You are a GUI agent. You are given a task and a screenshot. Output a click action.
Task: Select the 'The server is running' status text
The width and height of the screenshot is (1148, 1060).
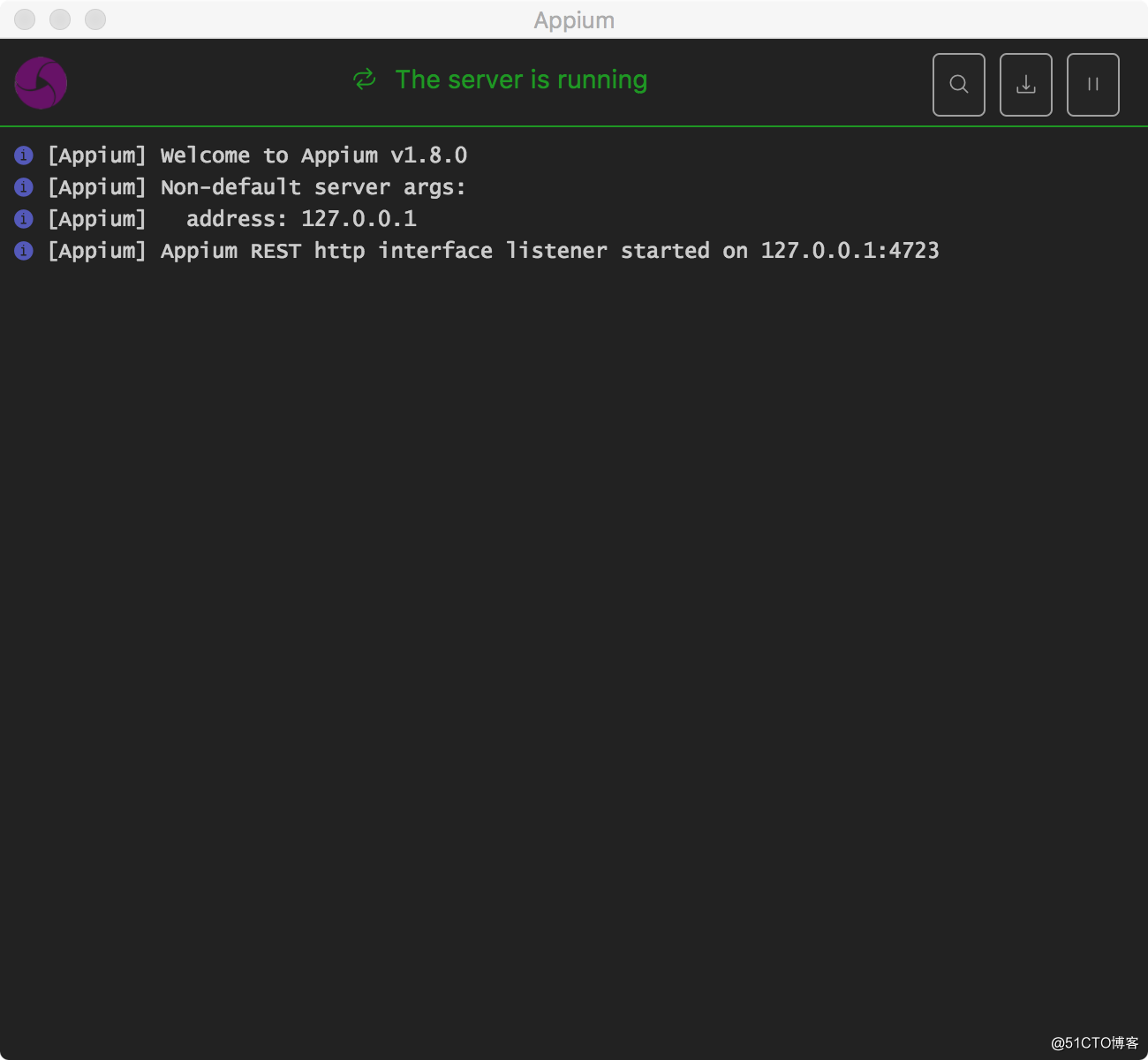[x=521, y=79]
